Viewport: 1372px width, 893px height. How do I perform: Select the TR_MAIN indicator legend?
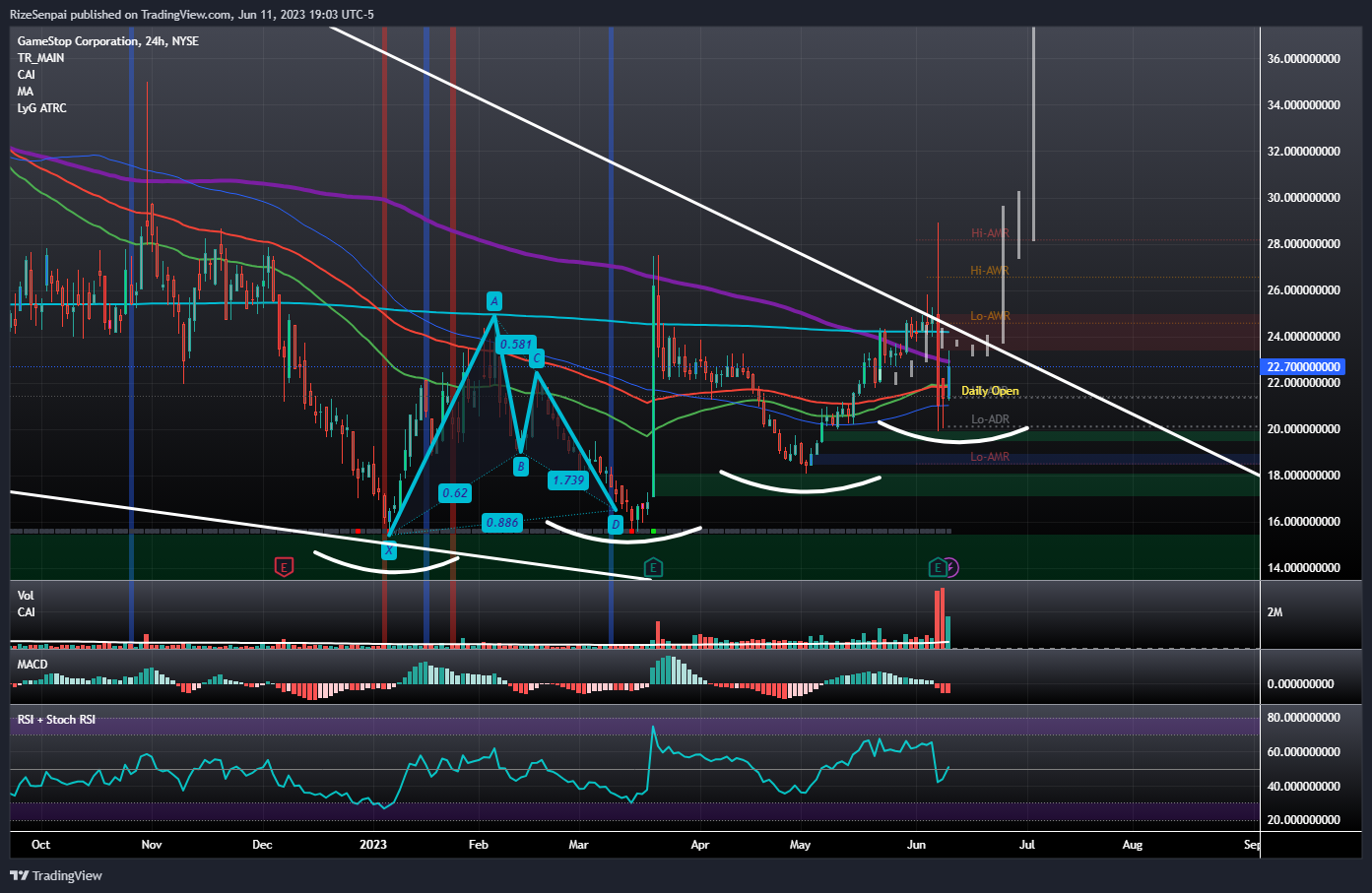click(40, 58)
